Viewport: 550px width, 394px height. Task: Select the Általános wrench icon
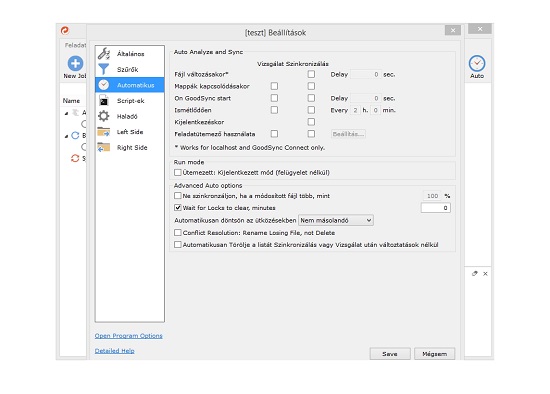[x=104, y=54]
